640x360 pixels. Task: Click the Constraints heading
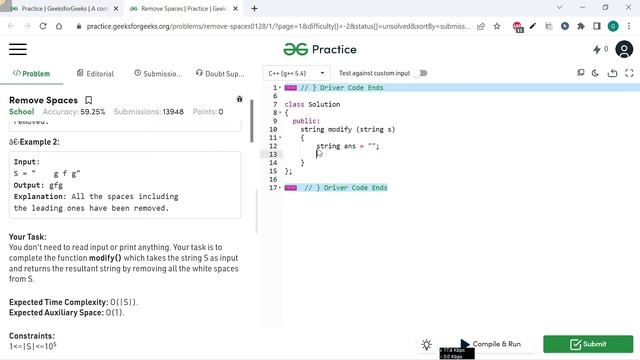(32, 336)
